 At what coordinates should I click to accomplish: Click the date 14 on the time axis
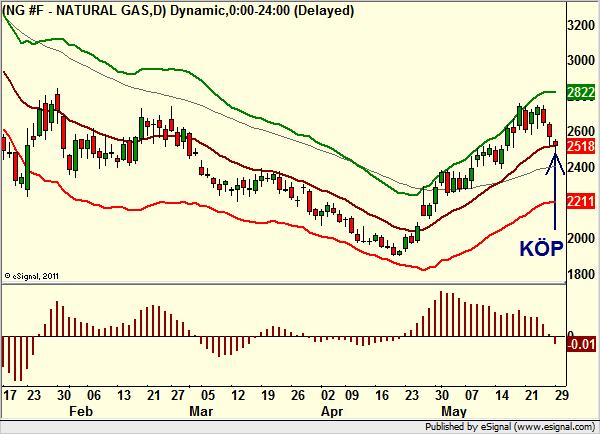(502, 395)
